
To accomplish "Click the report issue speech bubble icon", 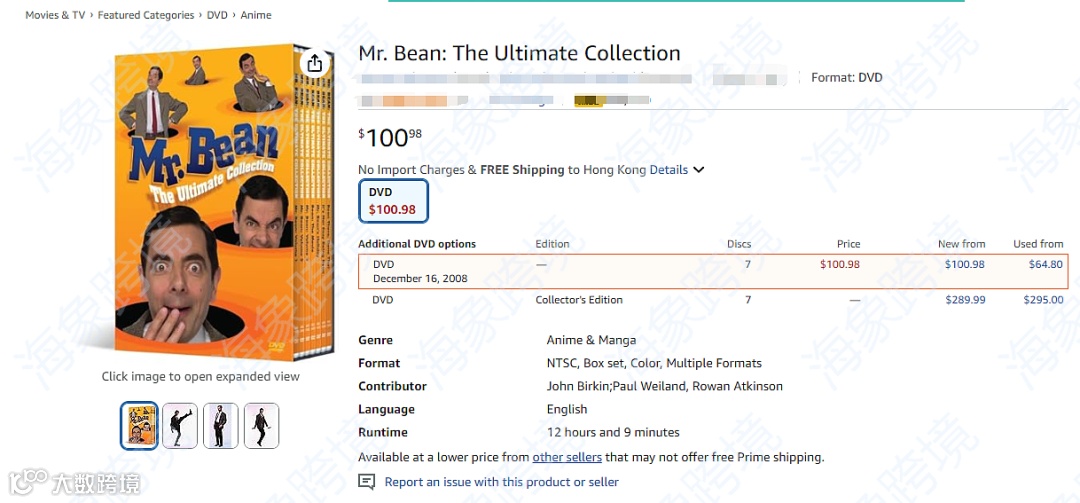I will pos(367,482).
